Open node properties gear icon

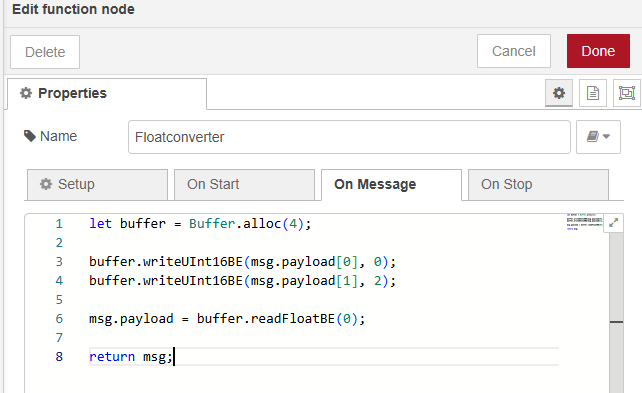pyautogui.click(x=559, y=93)
